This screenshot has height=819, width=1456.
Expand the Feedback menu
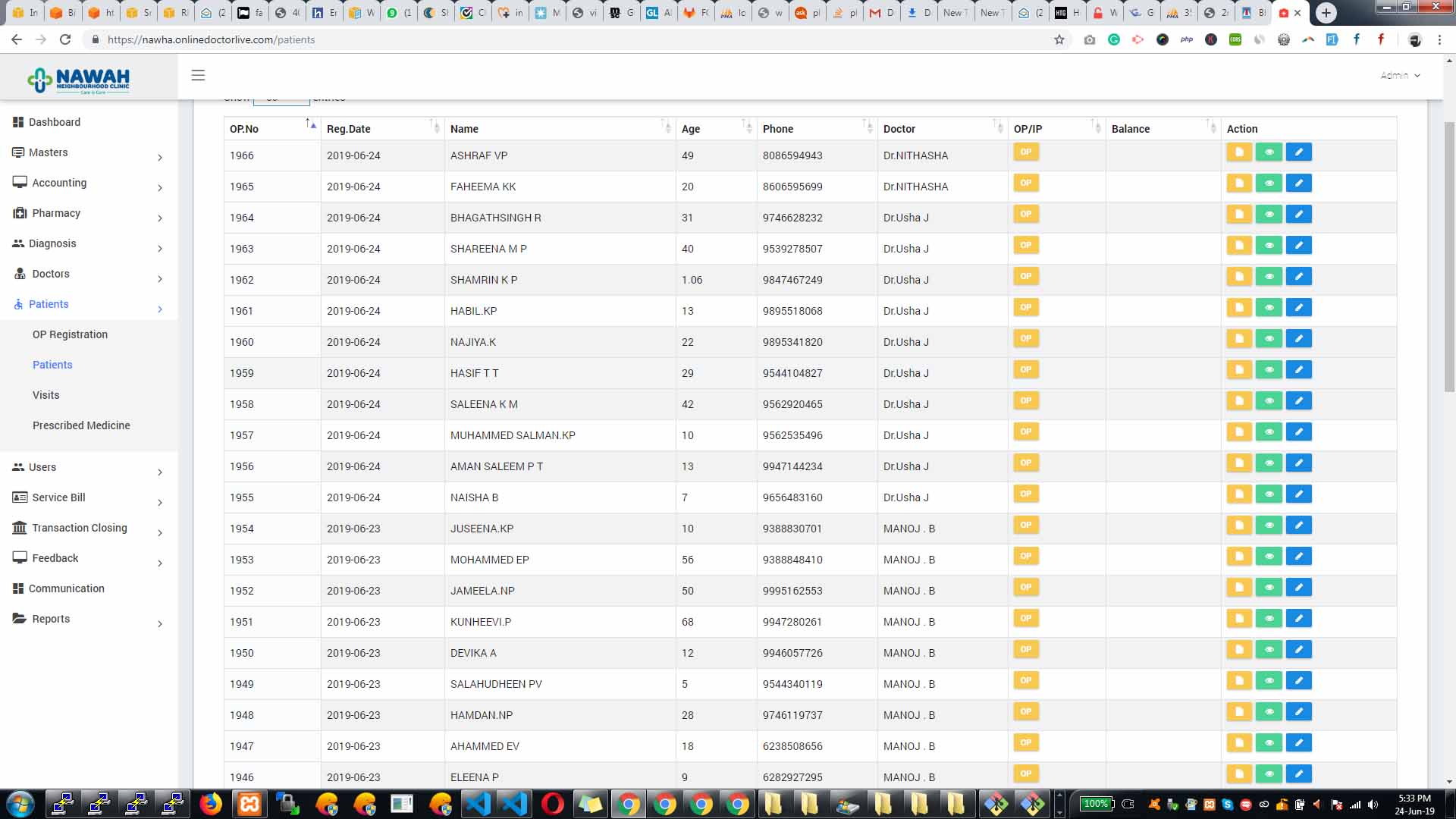click(89, 558)
